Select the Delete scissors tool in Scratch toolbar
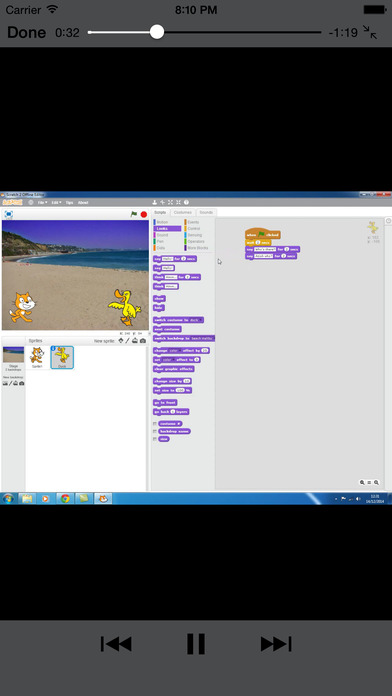 pyautogui.click(x=162, y=202)
